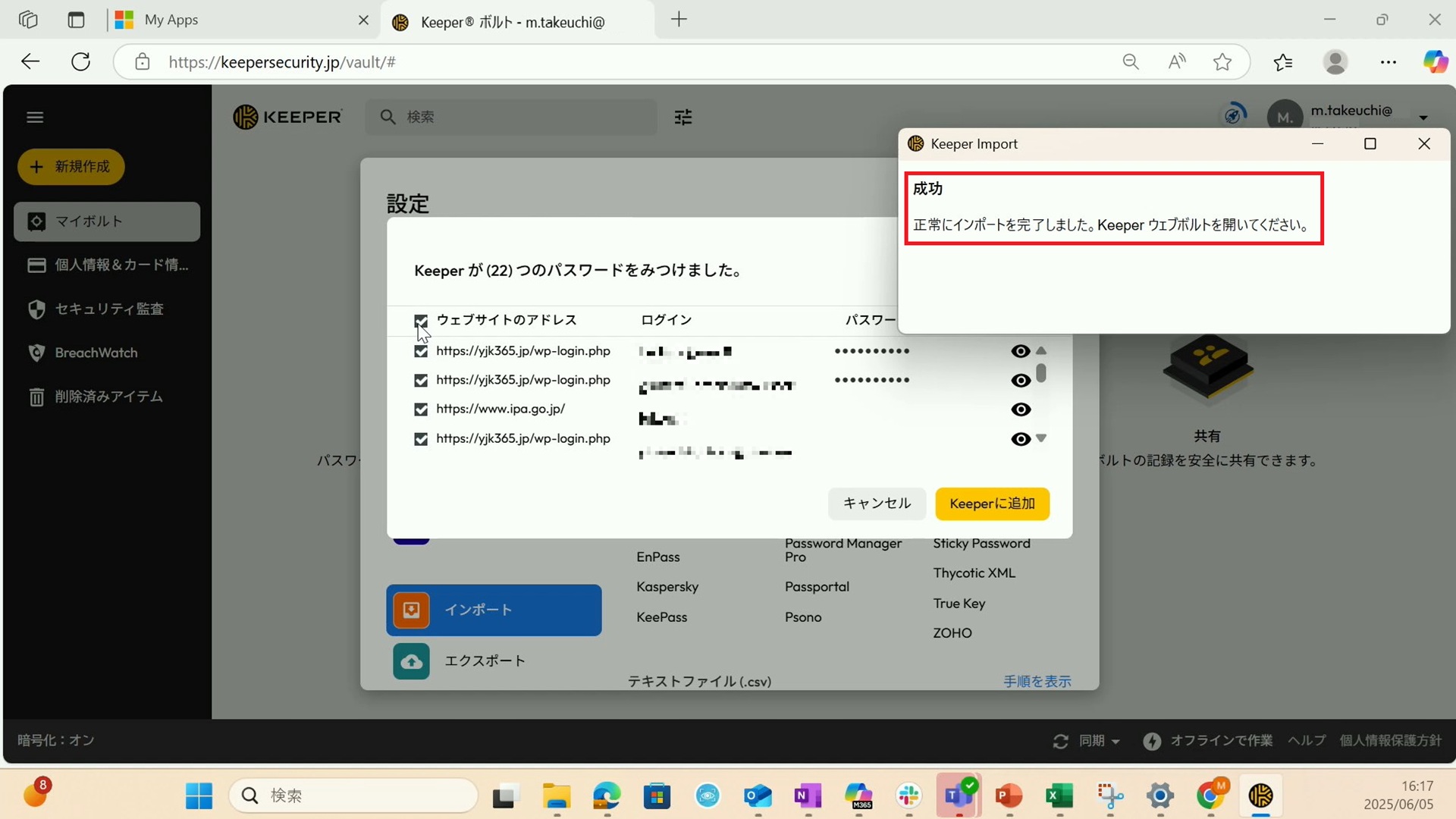Click the Copilot icon in browser toolbar

(1435, 62)
